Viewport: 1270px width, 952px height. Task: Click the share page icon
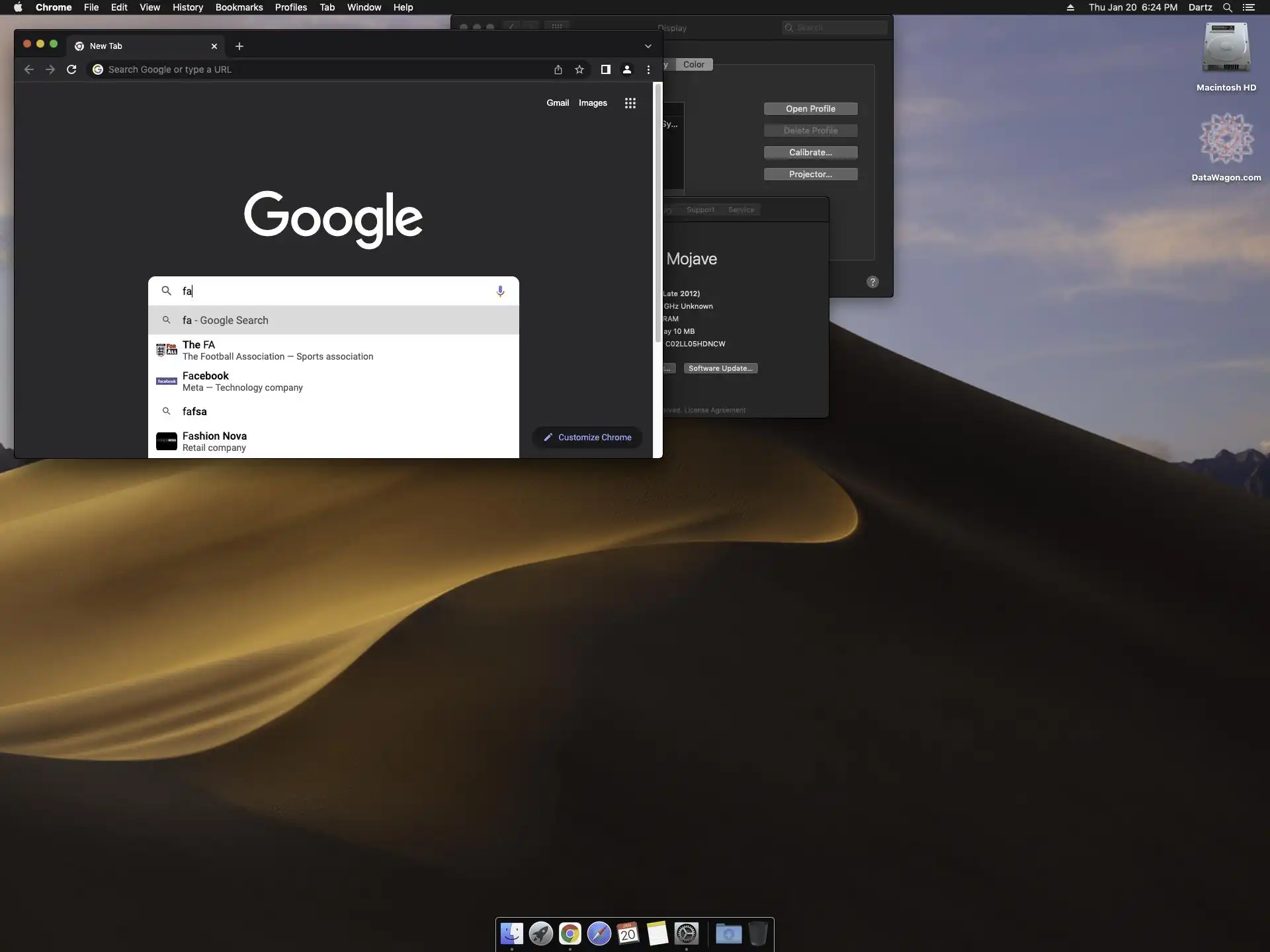(558, 69)
